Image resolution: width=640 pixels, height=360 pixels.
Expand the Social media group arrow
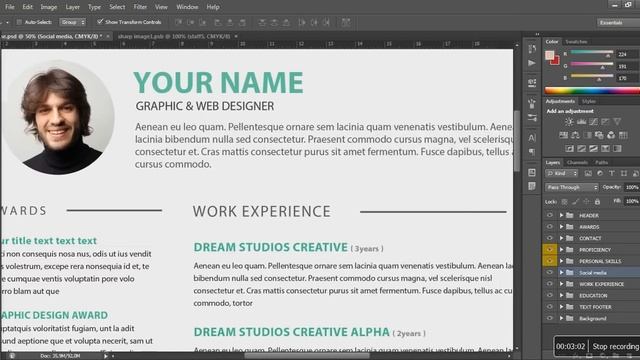click(562, 272)
